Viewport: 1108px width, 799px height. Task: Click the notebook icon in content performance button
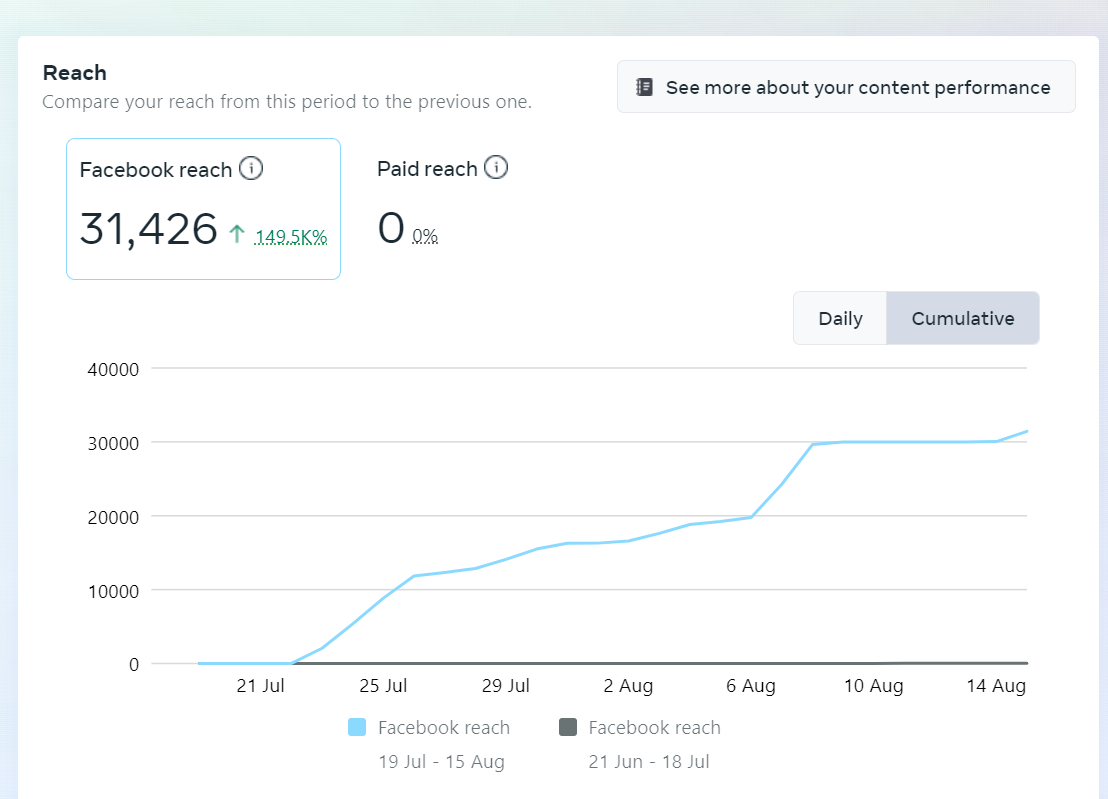[645, 87]
